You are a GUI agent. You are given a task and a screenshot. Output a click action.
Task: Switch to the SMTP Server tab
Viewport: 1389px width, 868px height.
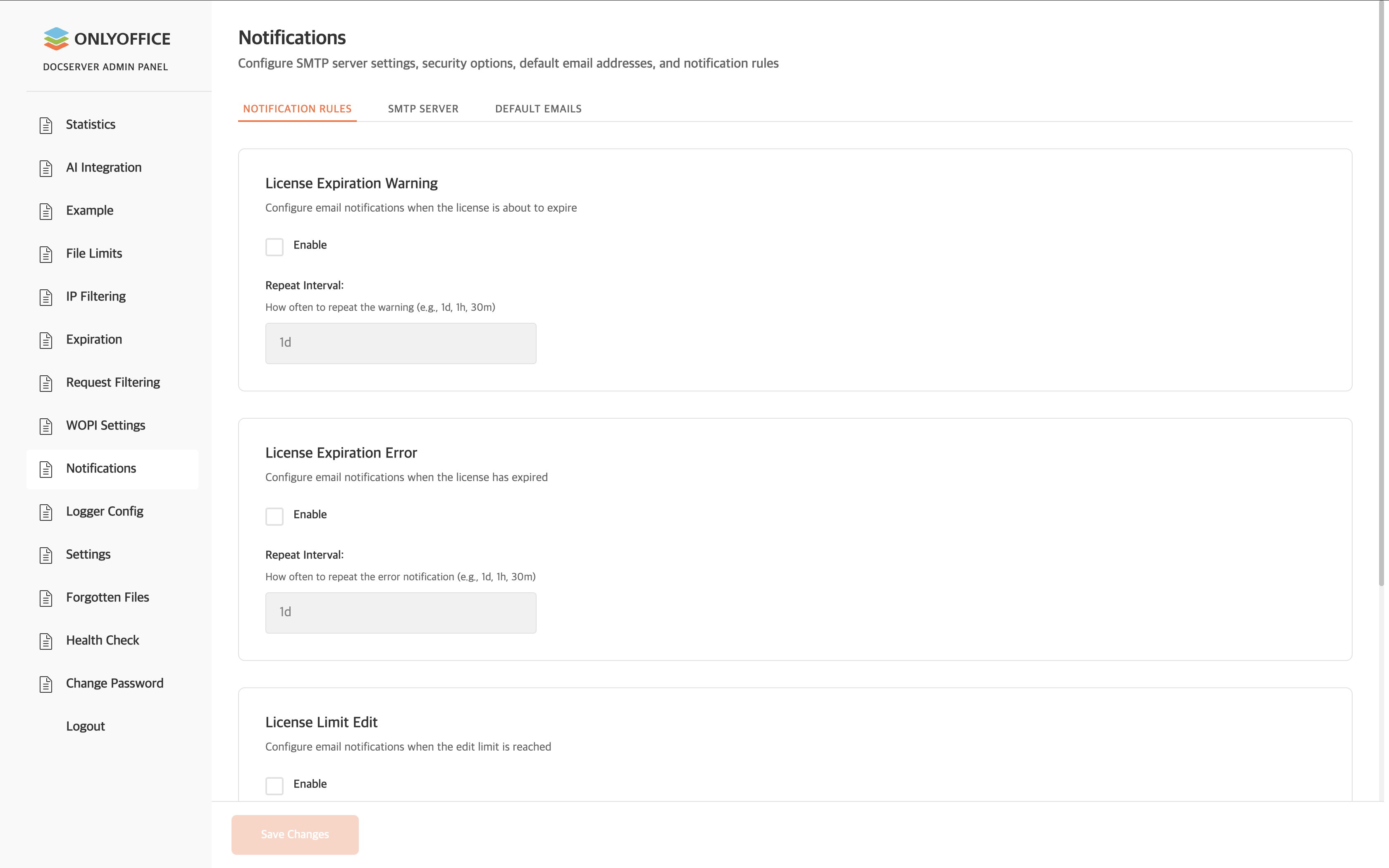tap(423, 109)
